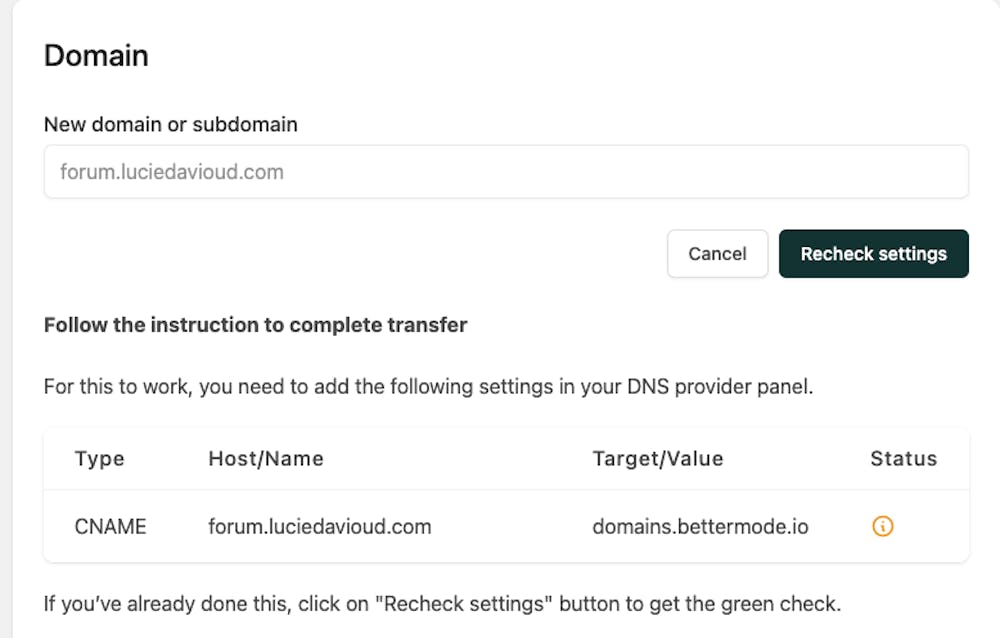Click the Status column header
This screenshot has width=1000, height=638.
903,459
